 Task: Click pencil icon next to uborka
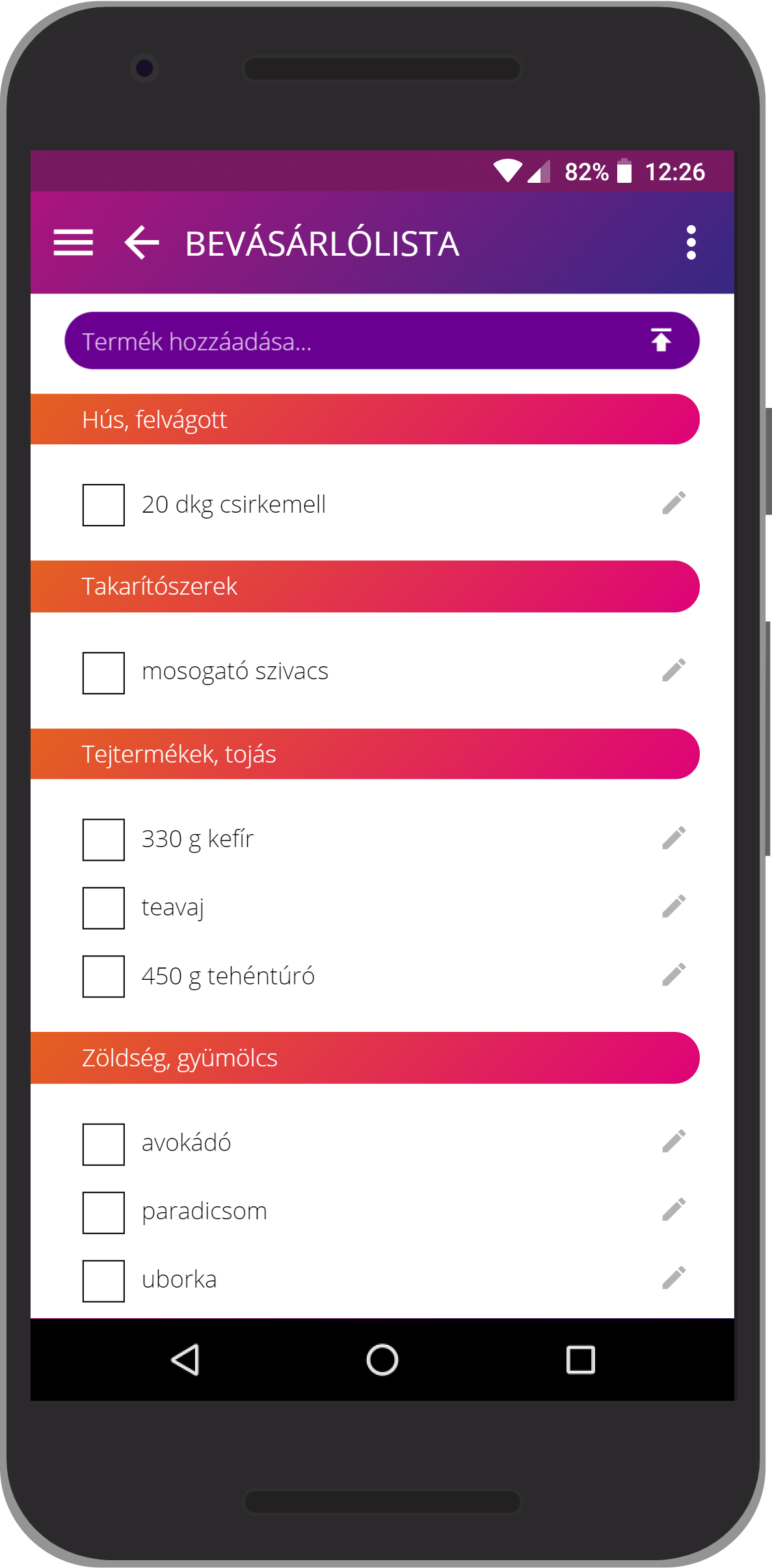click(674, 1278)
